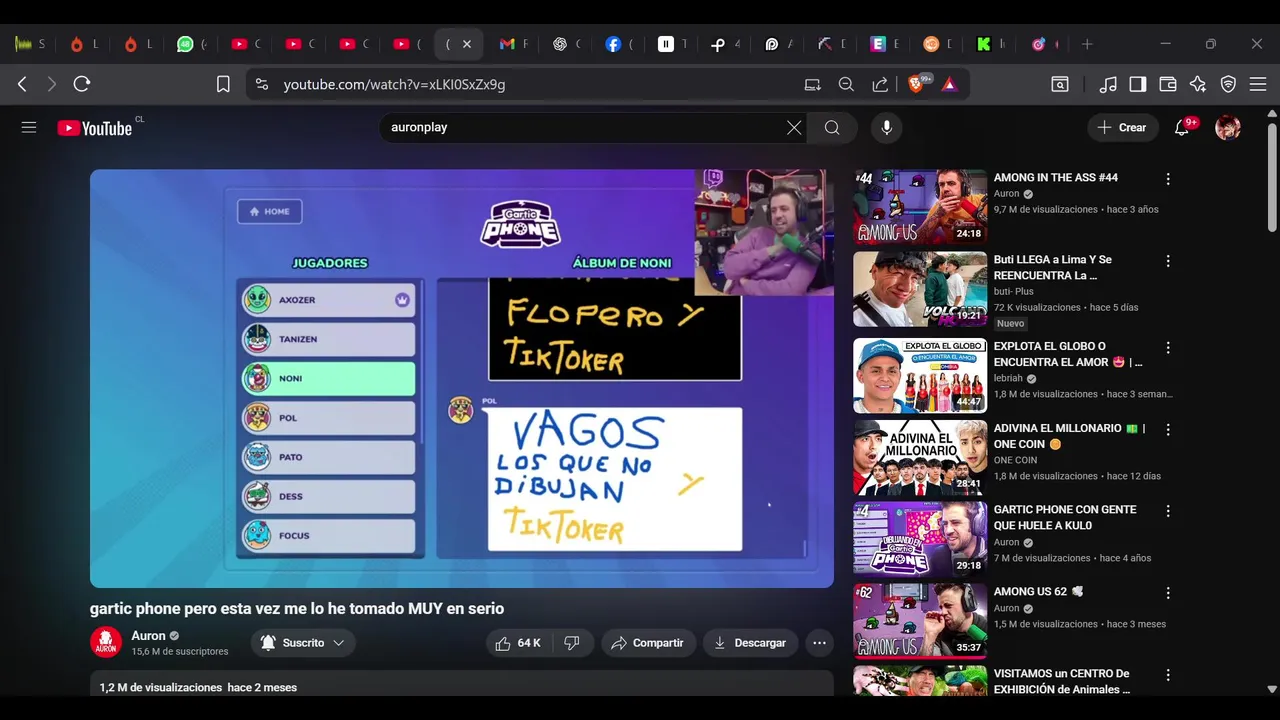Open the media control music-note icon
The image size is (1280, 720).
1108,85
